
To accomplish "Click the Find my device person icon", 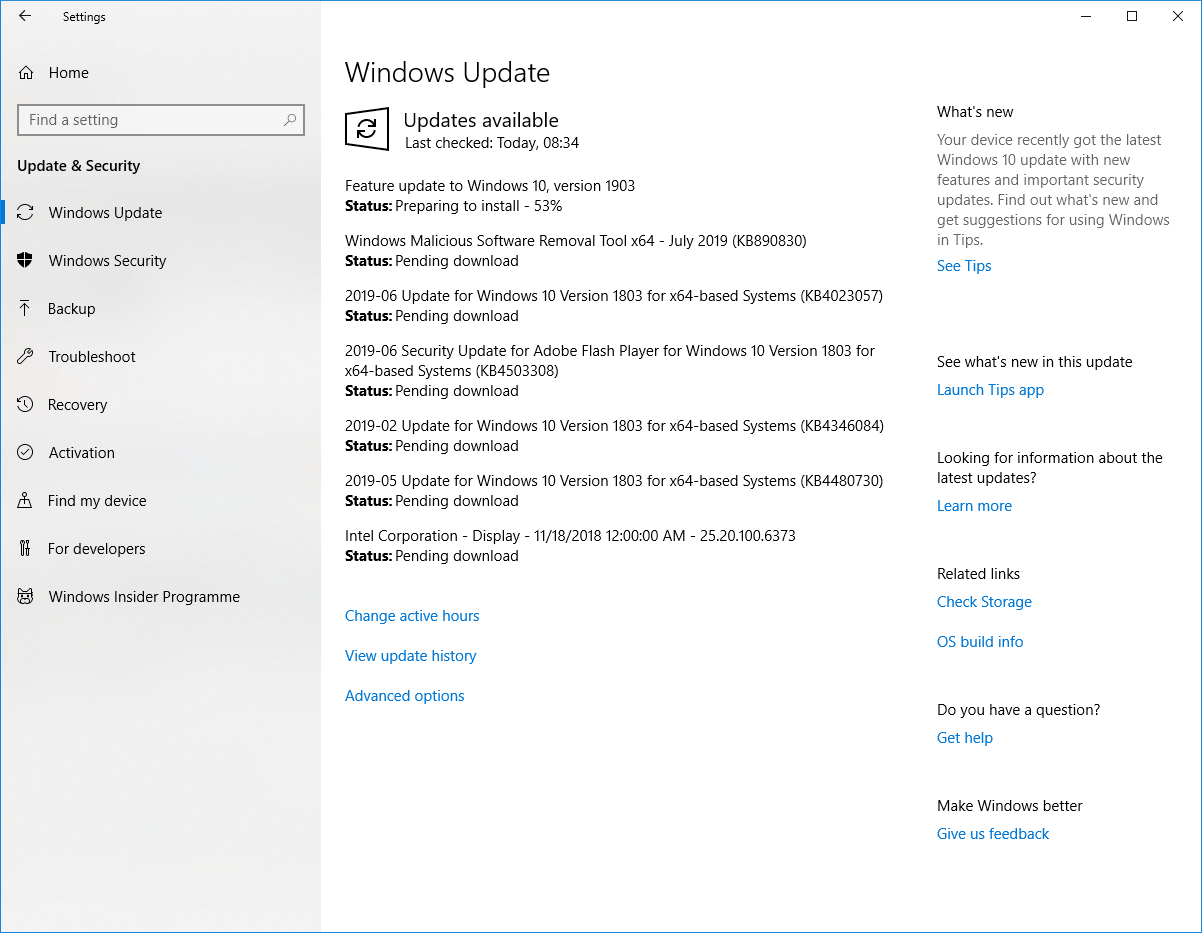I will (x=26, y=500).
